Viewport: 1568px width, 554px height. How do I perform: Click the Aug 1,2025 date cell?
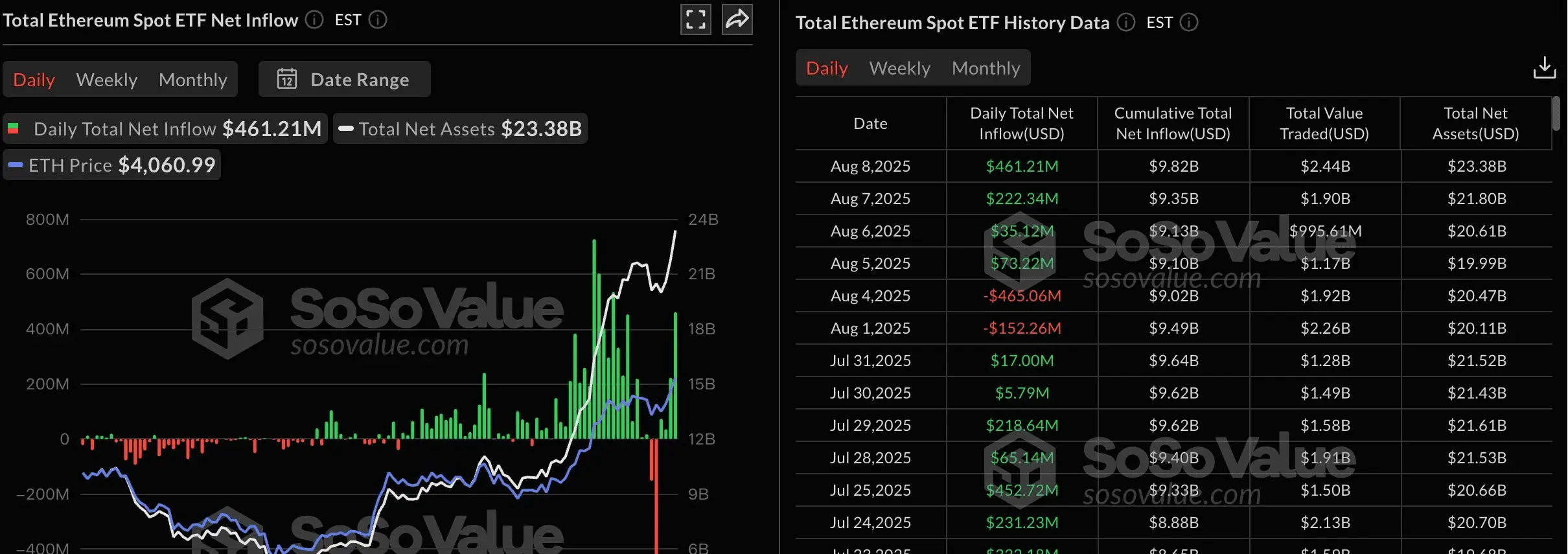(870, 328)
